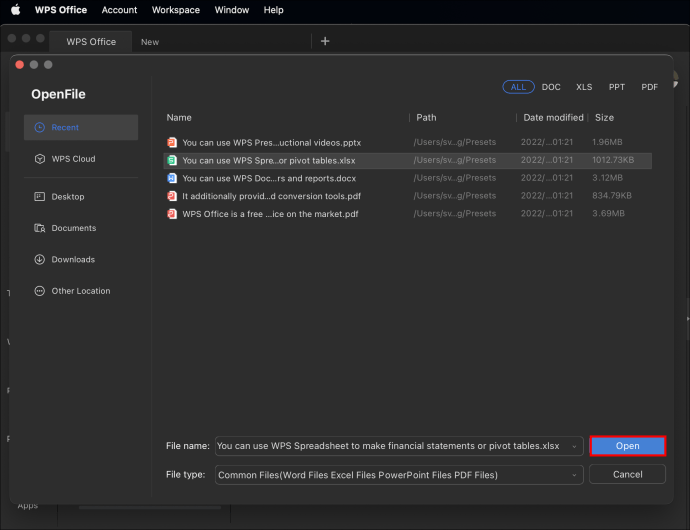Click the WPS Cloud cube icon
Image resolution: width=690 pixels, height=530 pixels.
tap(40, 159)
